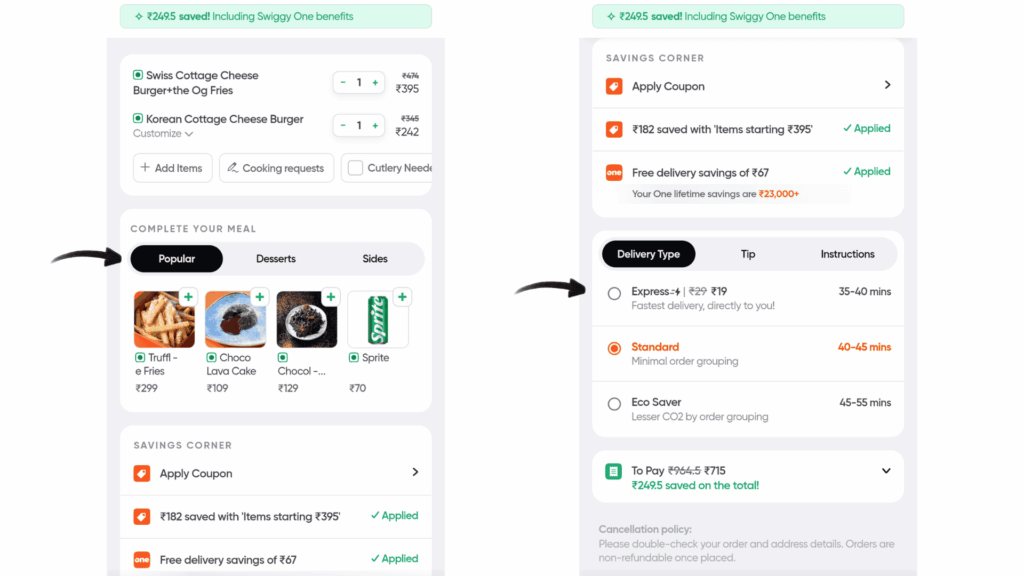Add Truffle Fries using its plus icon

coord(188,297)
